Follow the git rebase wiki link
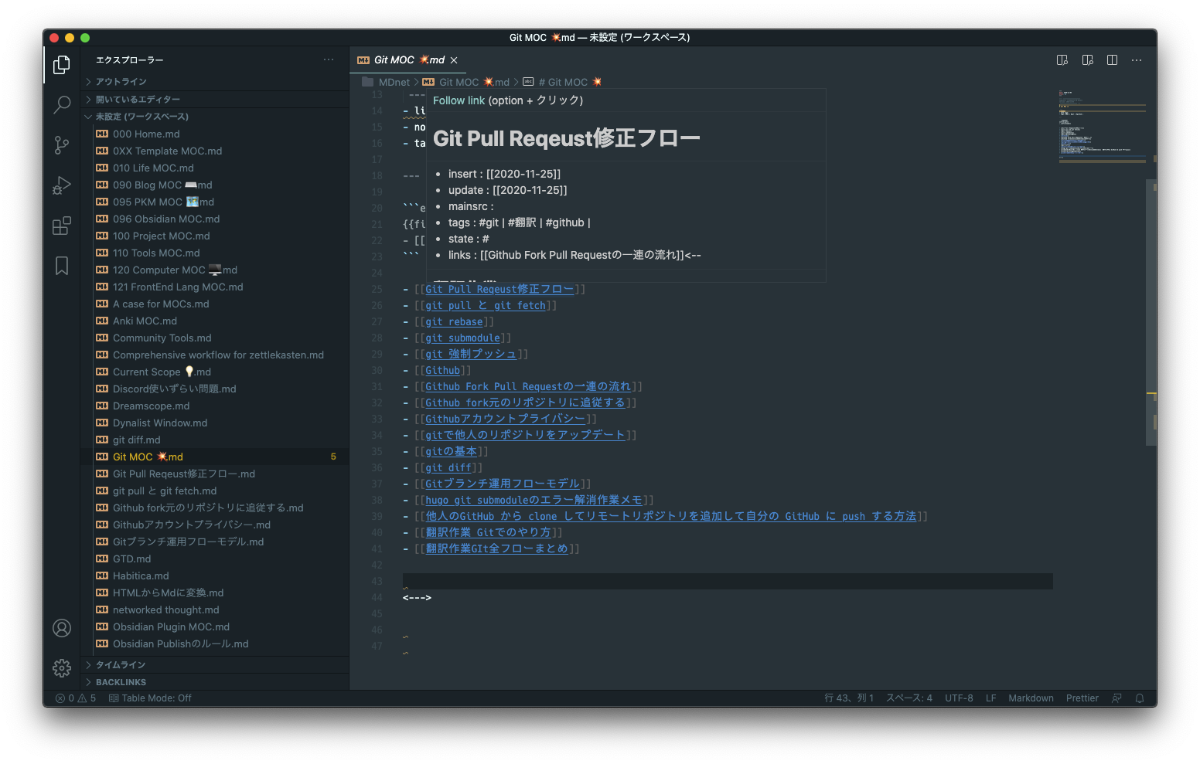The height and width of the screenshot is (764, 1200). tap(454, 322)
